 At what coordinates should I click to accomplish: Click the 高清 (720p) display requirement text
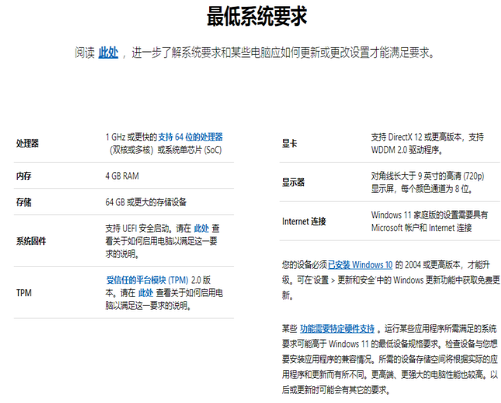pyautogui.click(x=428, y=182)
